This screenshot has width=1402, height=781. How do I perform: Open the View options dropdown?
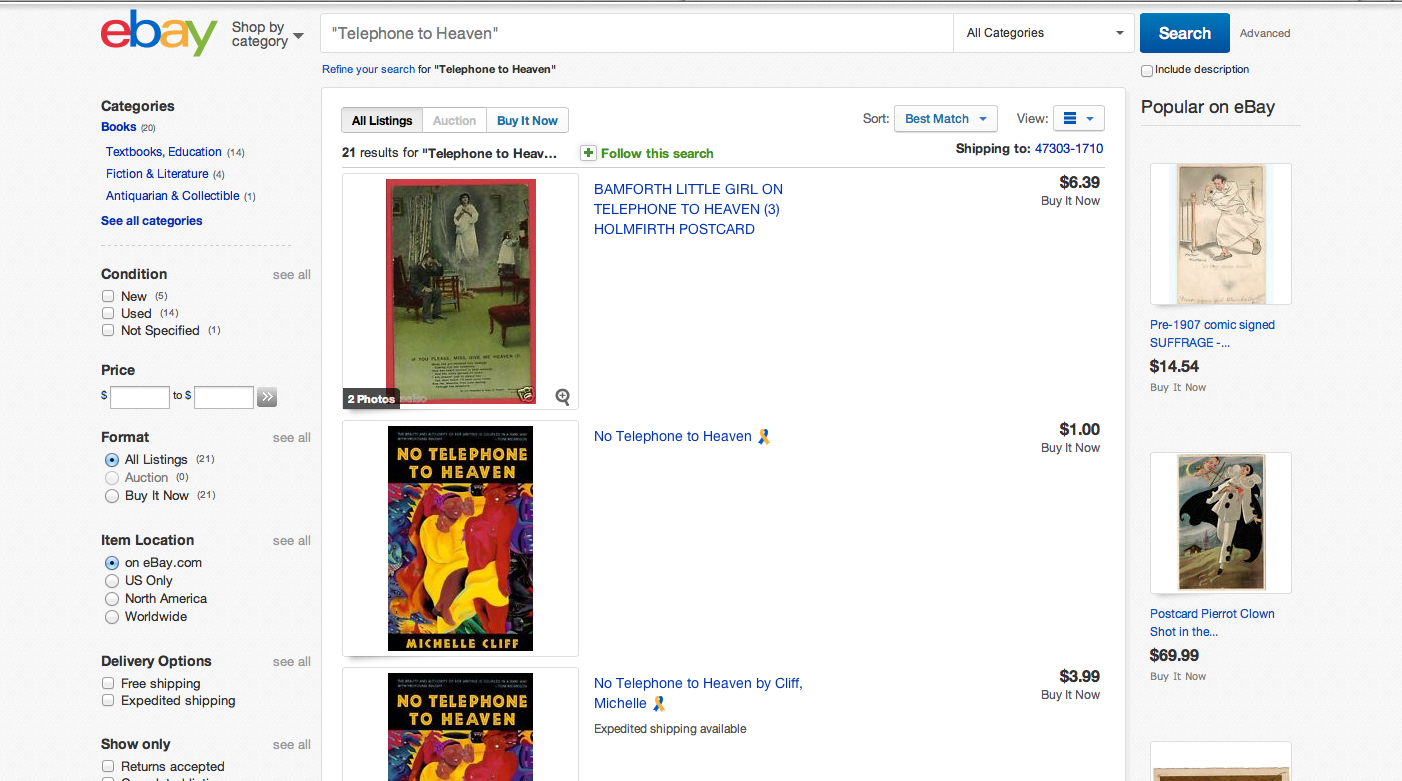click(1079, 119)
